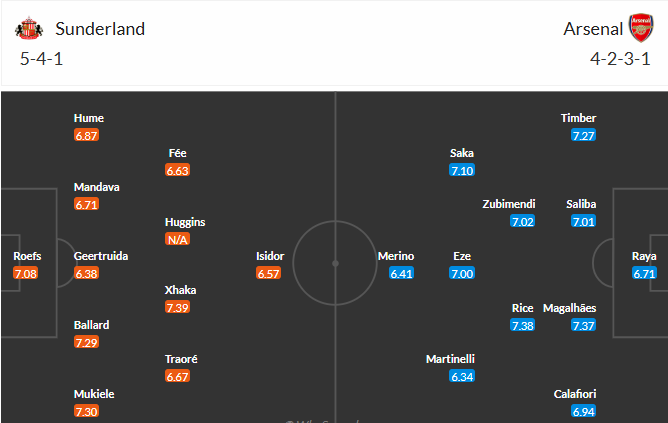668x423 pixels.
Task: Click Xhaka's 7.39 rating badge
Action: [178, 307]
